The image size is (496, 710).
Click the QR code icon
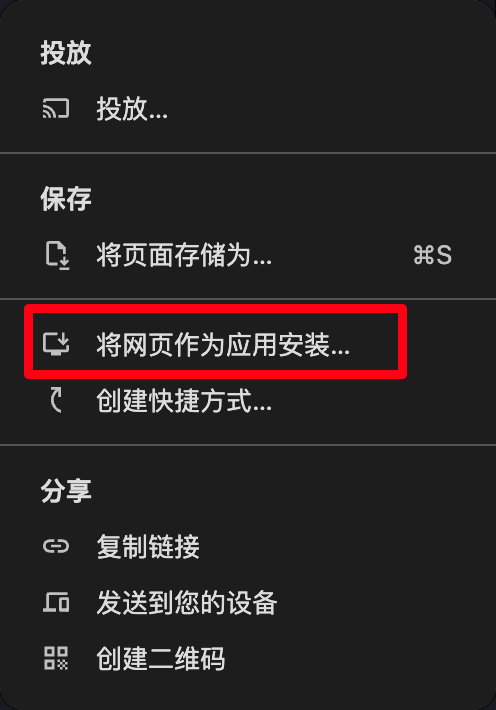[x=56, y=658]
